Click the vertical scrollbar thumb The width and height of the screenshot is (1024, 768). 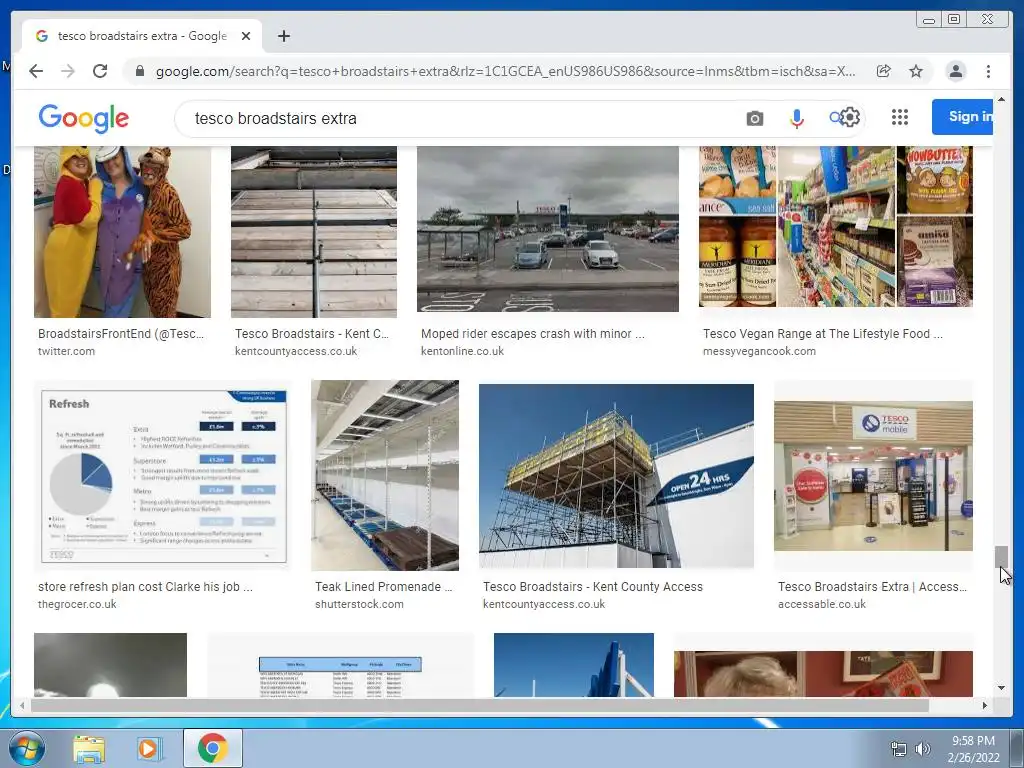click(1001, 557)
